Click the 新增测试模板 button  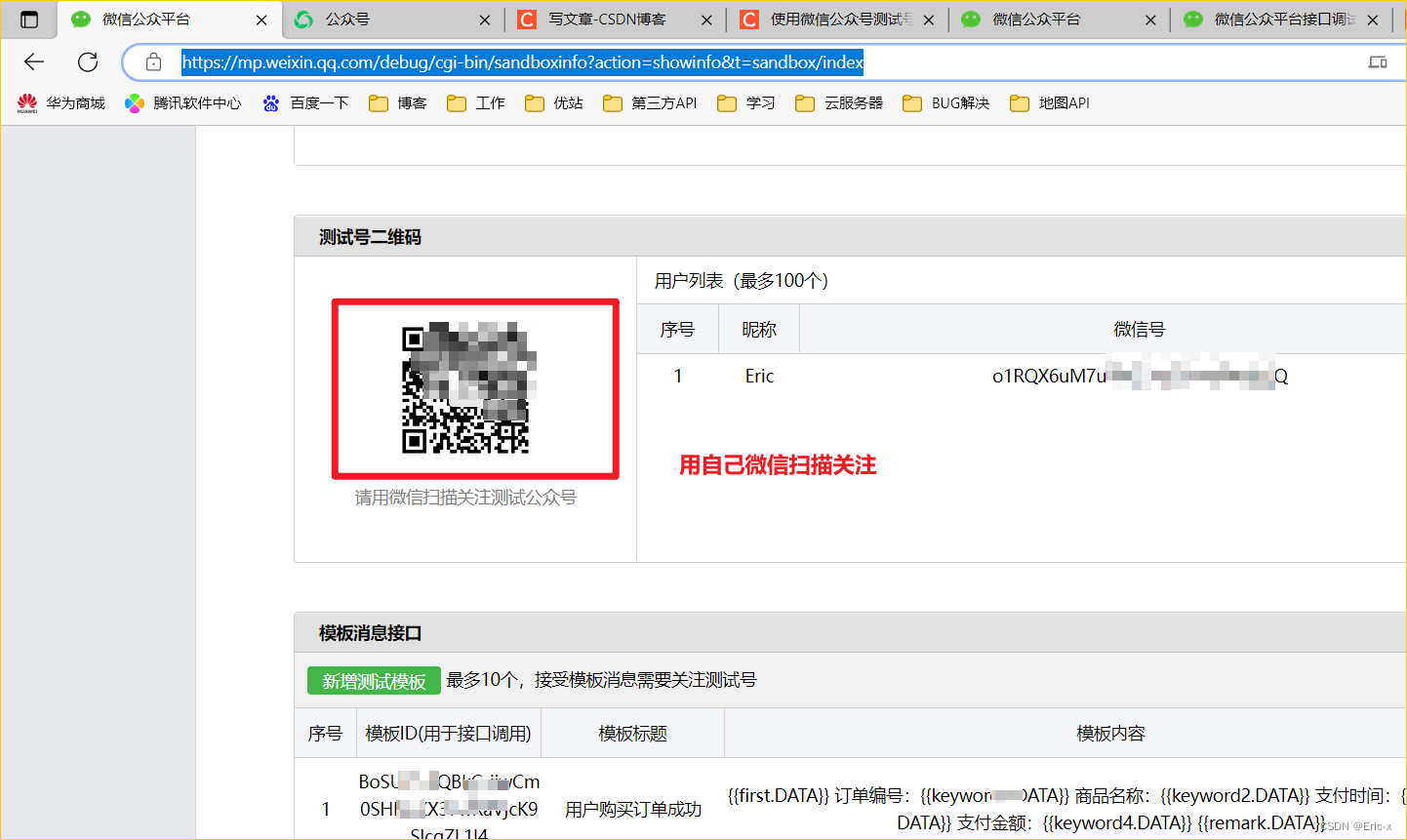coord(374,681)
